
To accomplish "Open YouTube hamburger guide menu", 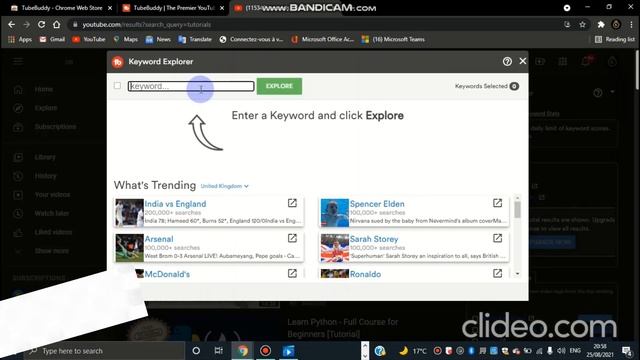I will click(18, 62).
